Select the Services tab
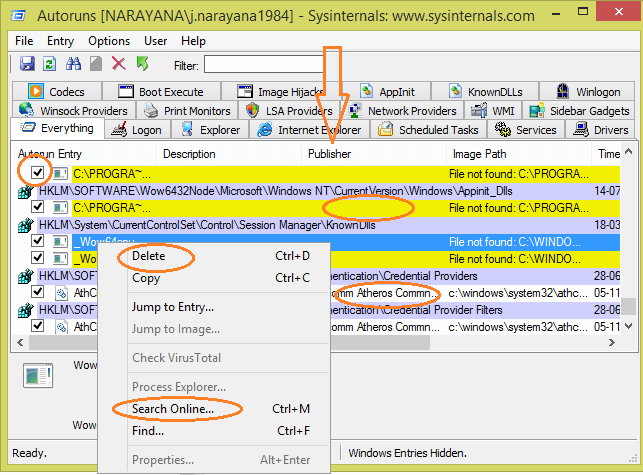 pyautogui.click(x=526, y=130)
